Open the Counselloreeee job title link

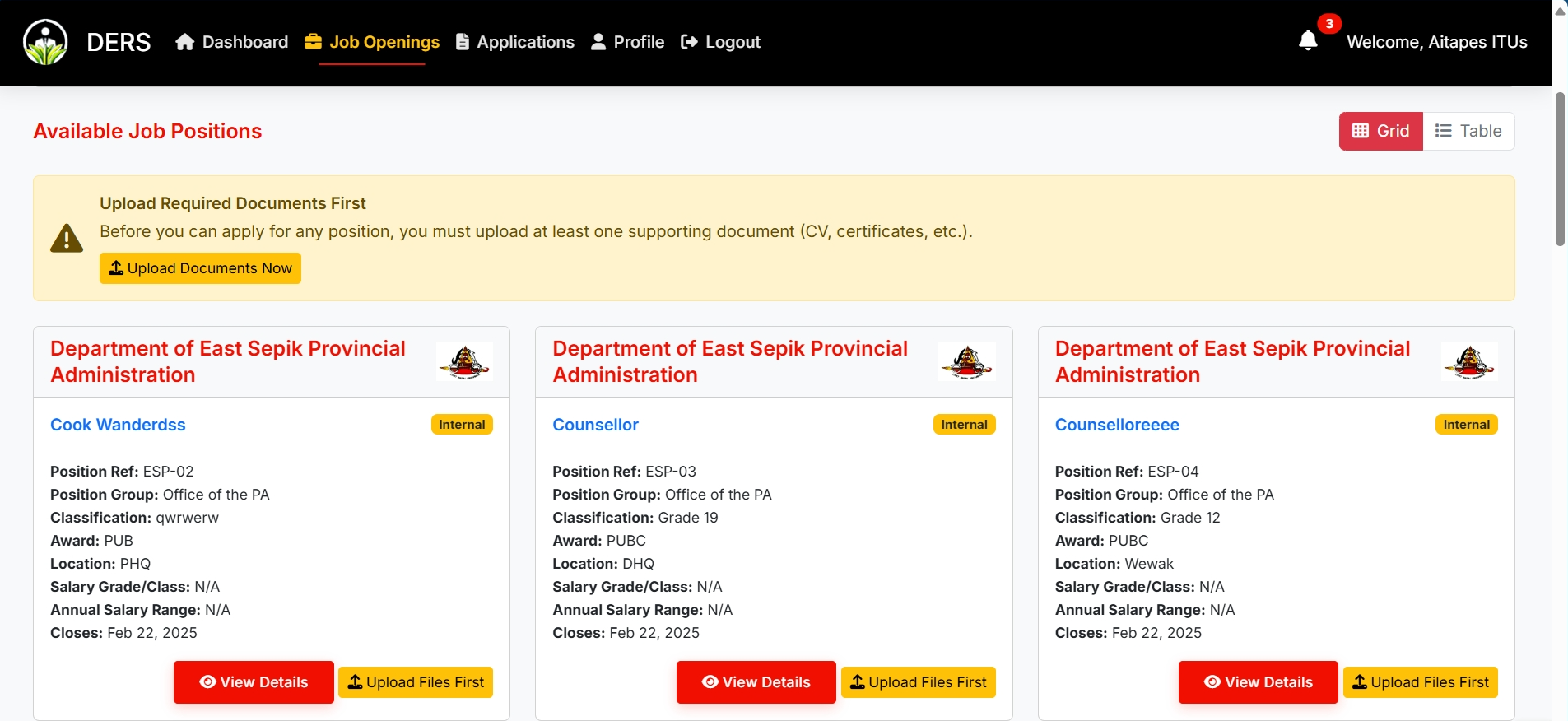tap(1117, 425)
